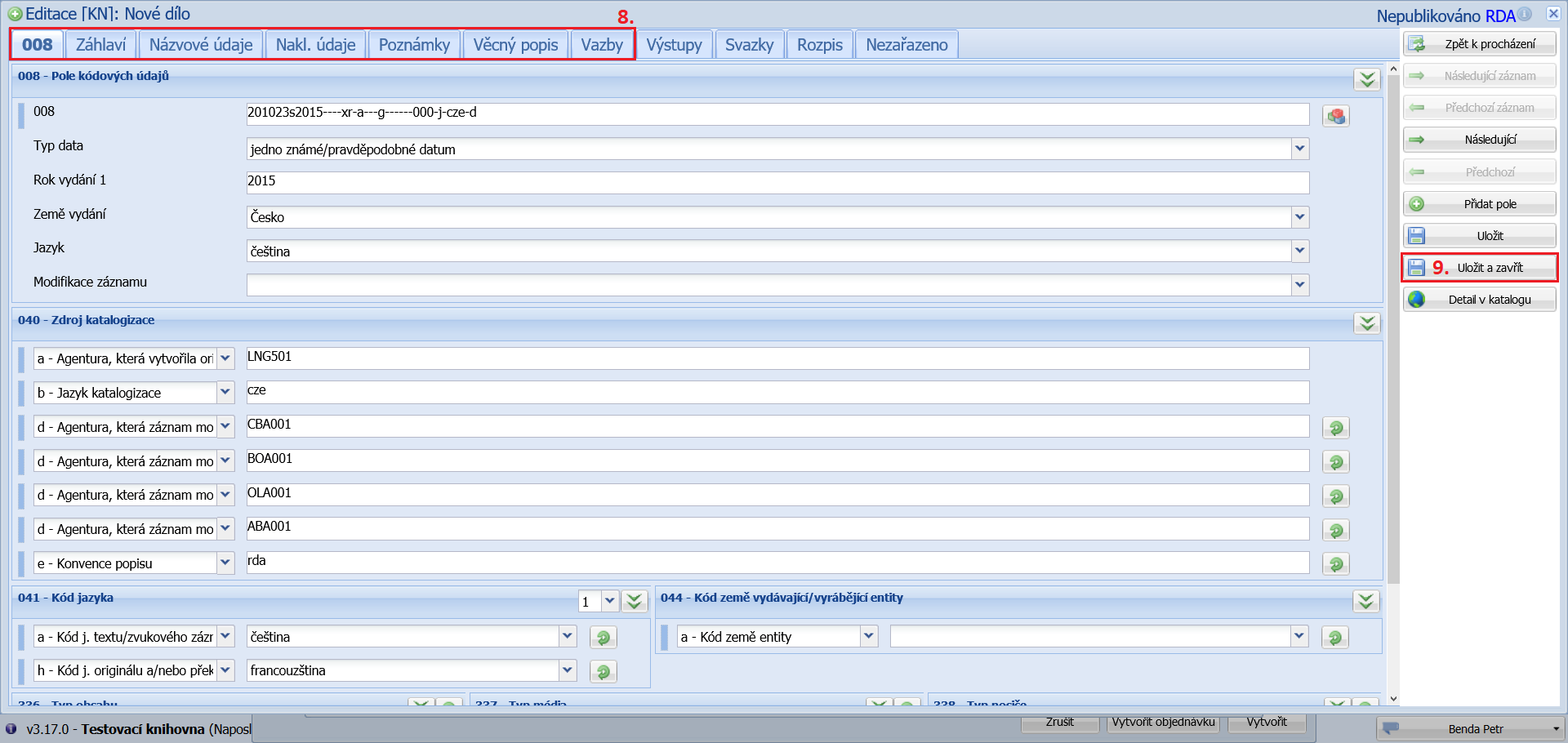Click the Rok vydání 1 field with 2015
This screenshot has height=743, width=1568.
point(777,182)
